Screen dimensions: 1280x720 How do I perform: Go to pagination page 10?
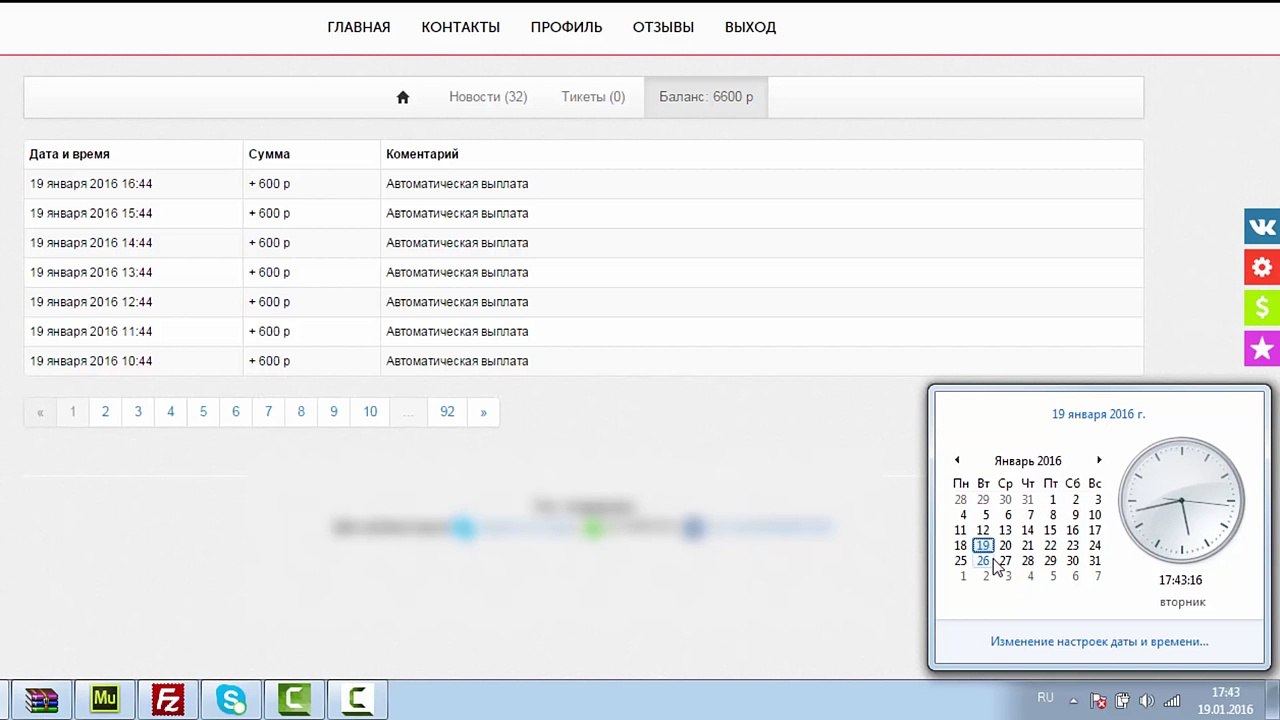tap(370, 412)
